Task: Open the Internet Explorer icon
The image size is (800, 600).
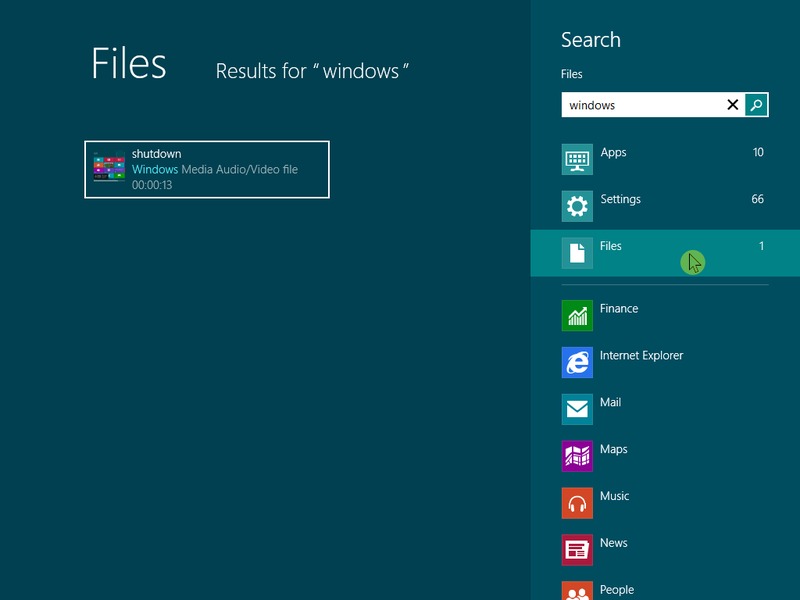Action: pyautogui.click(x=577, y=362)
